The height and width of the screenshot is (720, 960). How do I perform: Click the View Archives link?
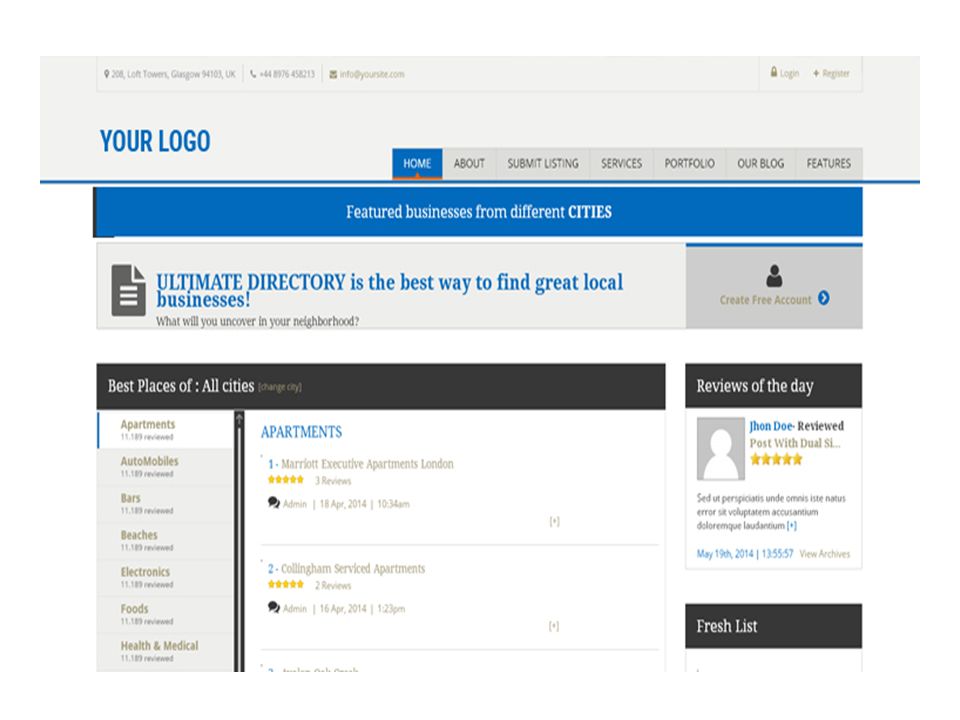(x=825, y=553)
